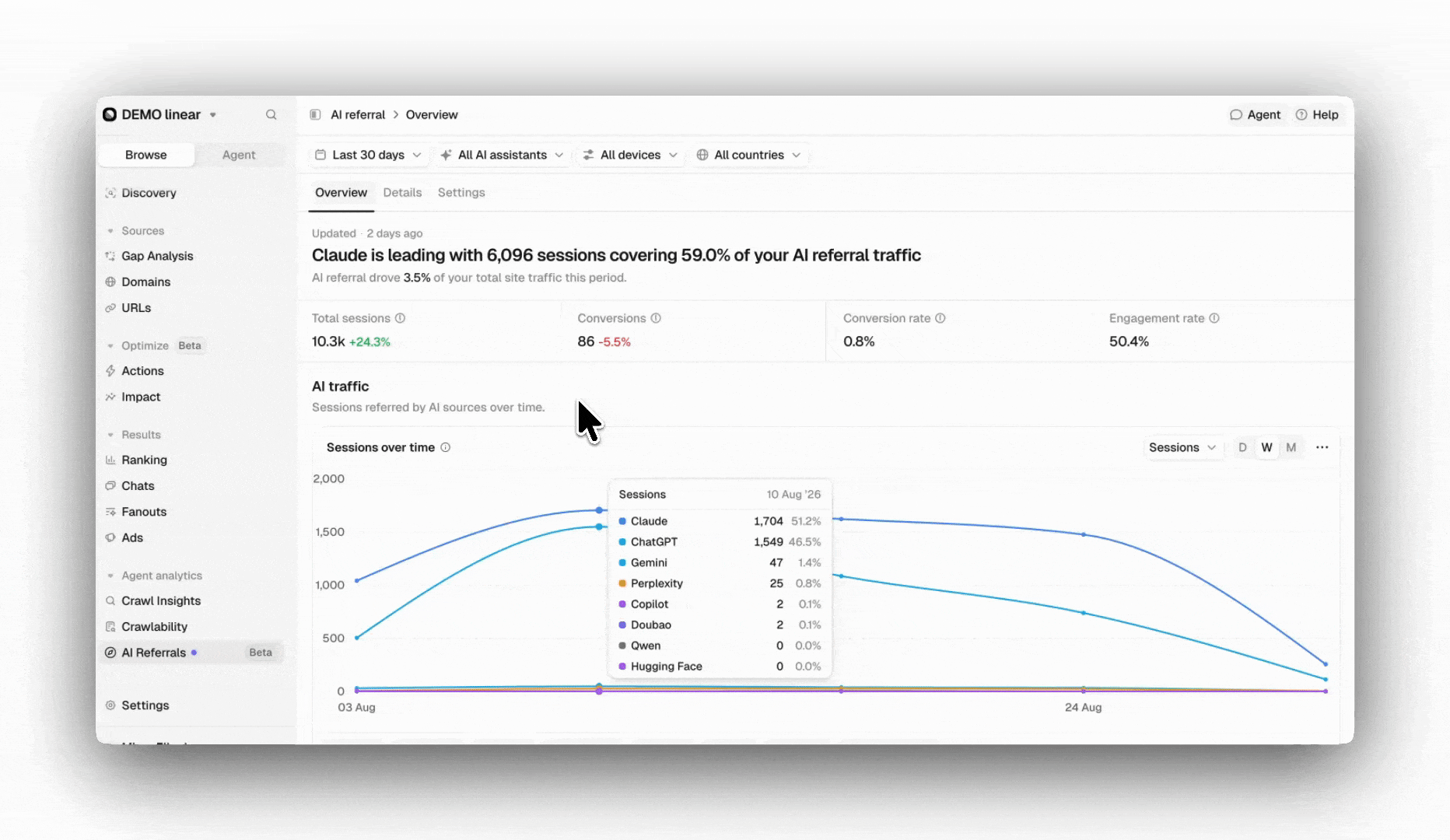Open the Settings link in sidebar

click(x=145, y=705)
